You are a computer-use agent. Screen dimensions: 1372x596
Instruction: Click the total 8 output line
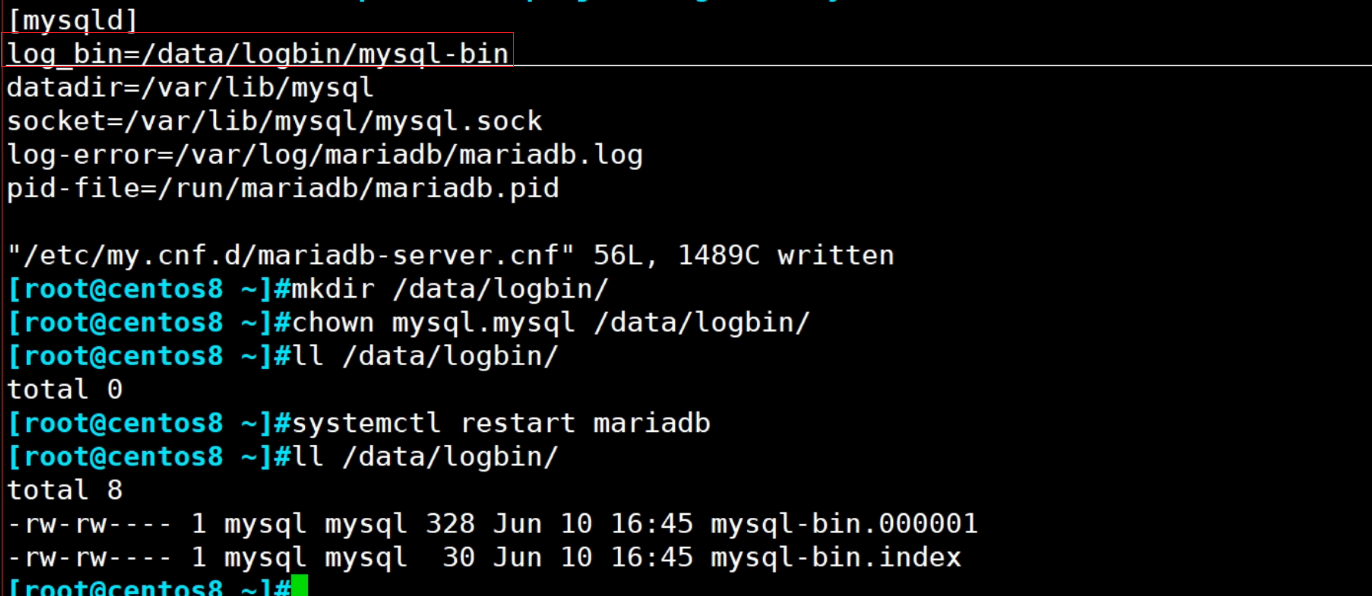(65, 491)
